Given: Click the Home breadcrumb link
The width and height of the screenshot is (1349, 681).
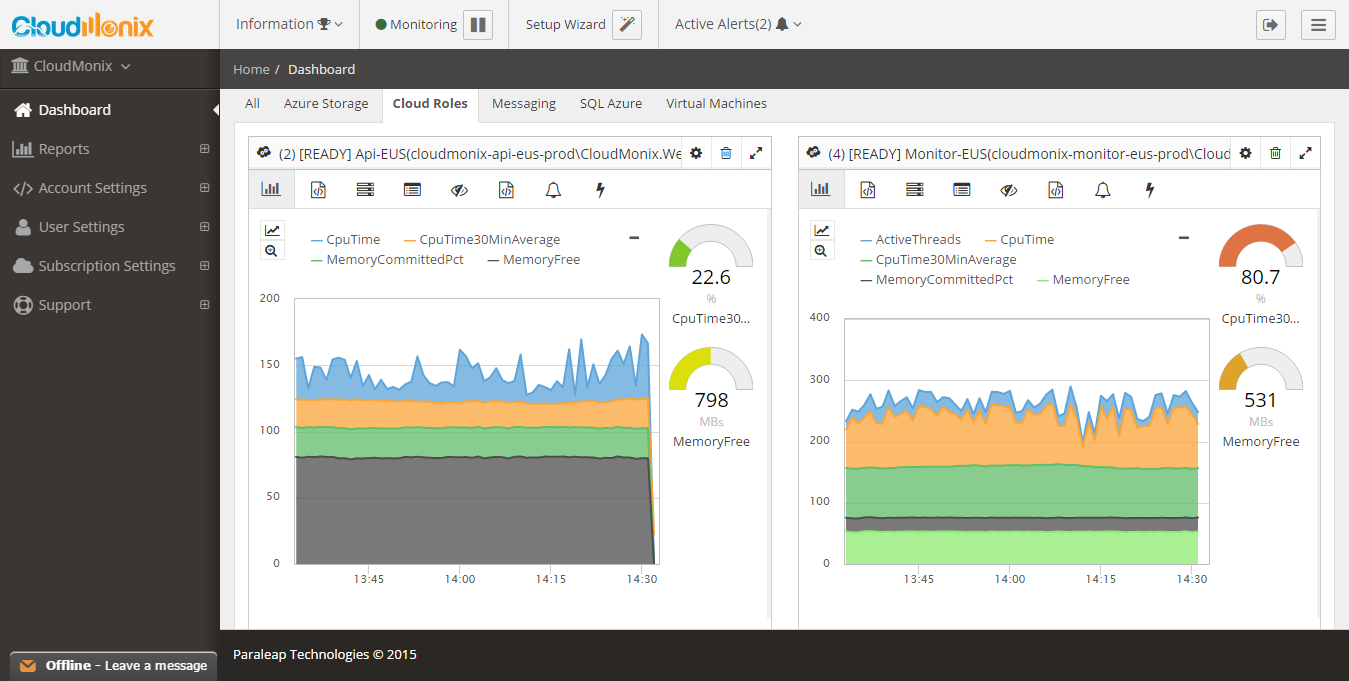Looking at the screenshot, I should tap(251, 70).
